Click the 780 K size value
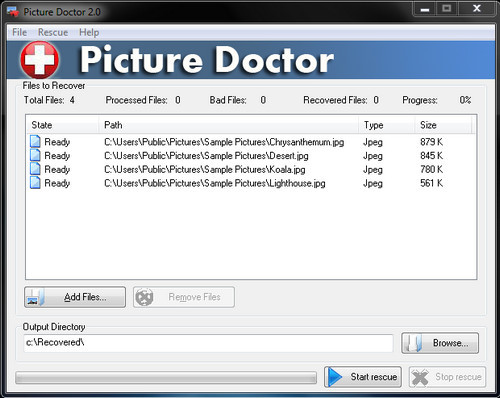500x398 pixels. 431,169
